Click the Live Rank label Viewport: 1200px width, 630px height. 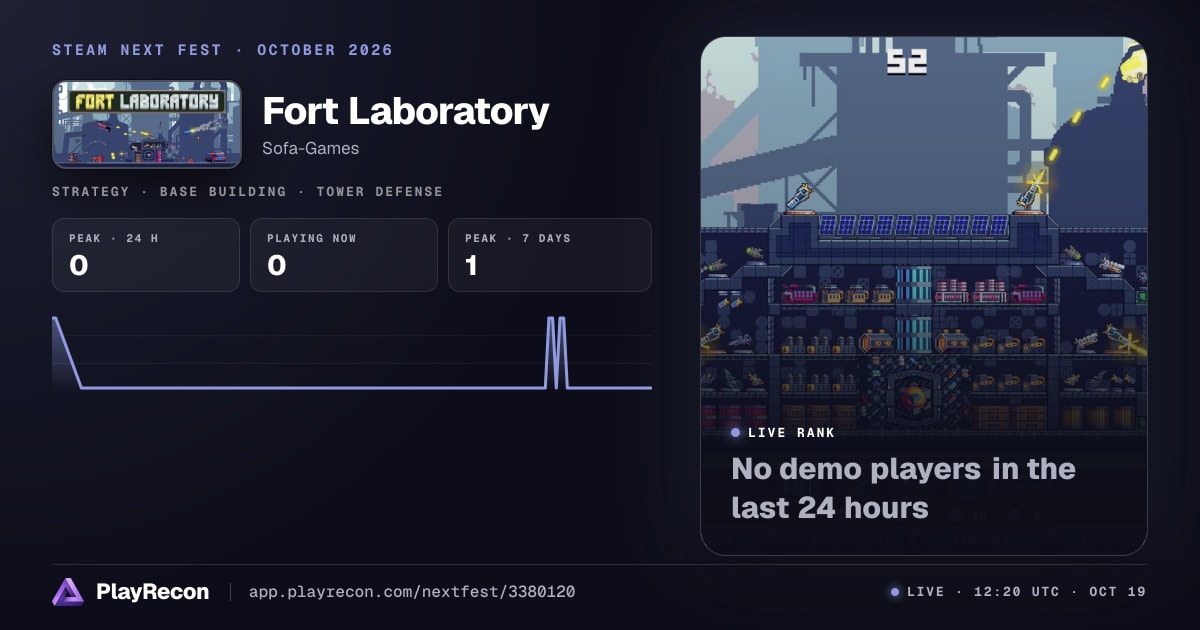click(790, 433)
